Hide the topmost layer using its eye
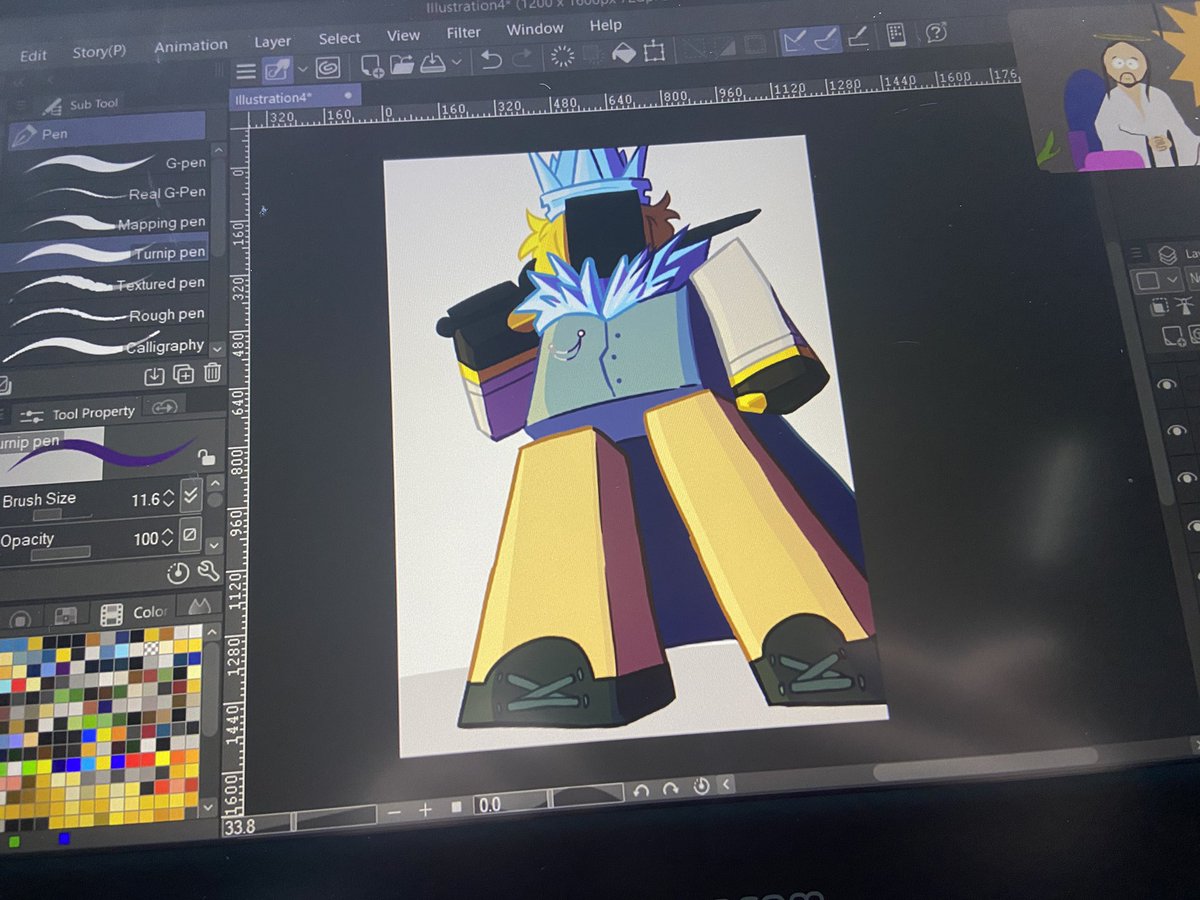The image size is (1200, 900). 1165,383
